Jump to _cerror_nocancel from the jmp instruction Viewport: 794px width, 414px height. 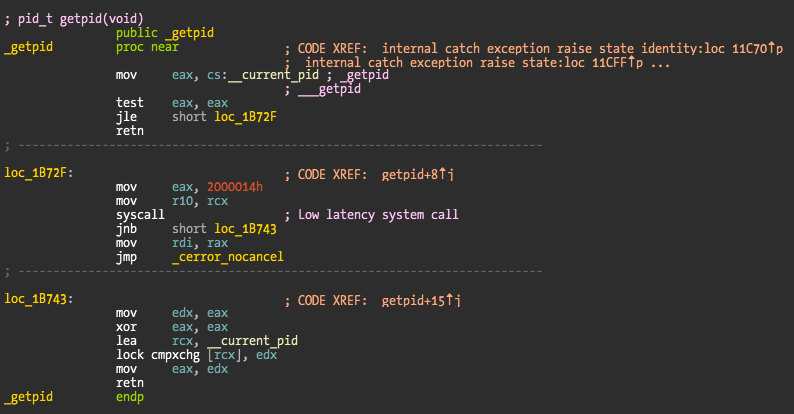227,256
